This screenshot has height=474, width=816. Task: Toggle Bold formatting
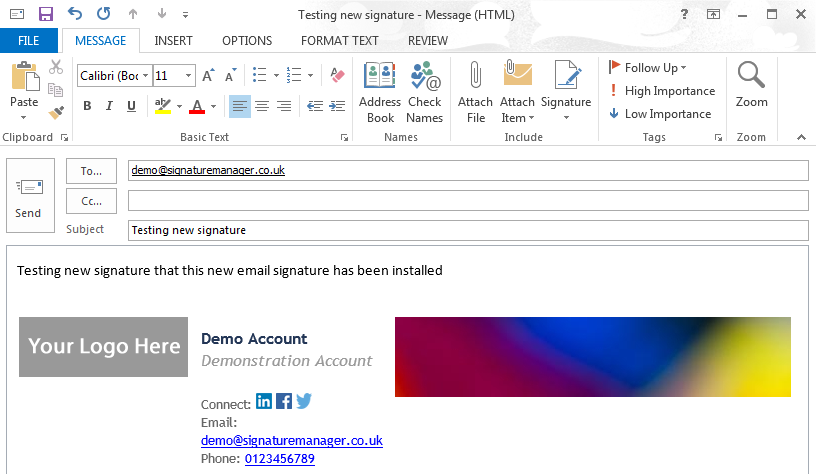coord(87,106)
